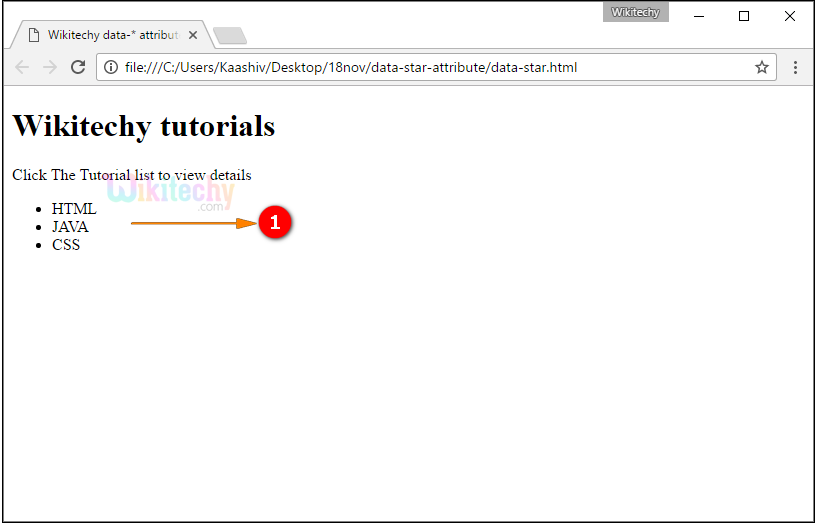Viewport: 815px width, 523px height.
Task: Click the JAVA list item
Action: (70, 227)
